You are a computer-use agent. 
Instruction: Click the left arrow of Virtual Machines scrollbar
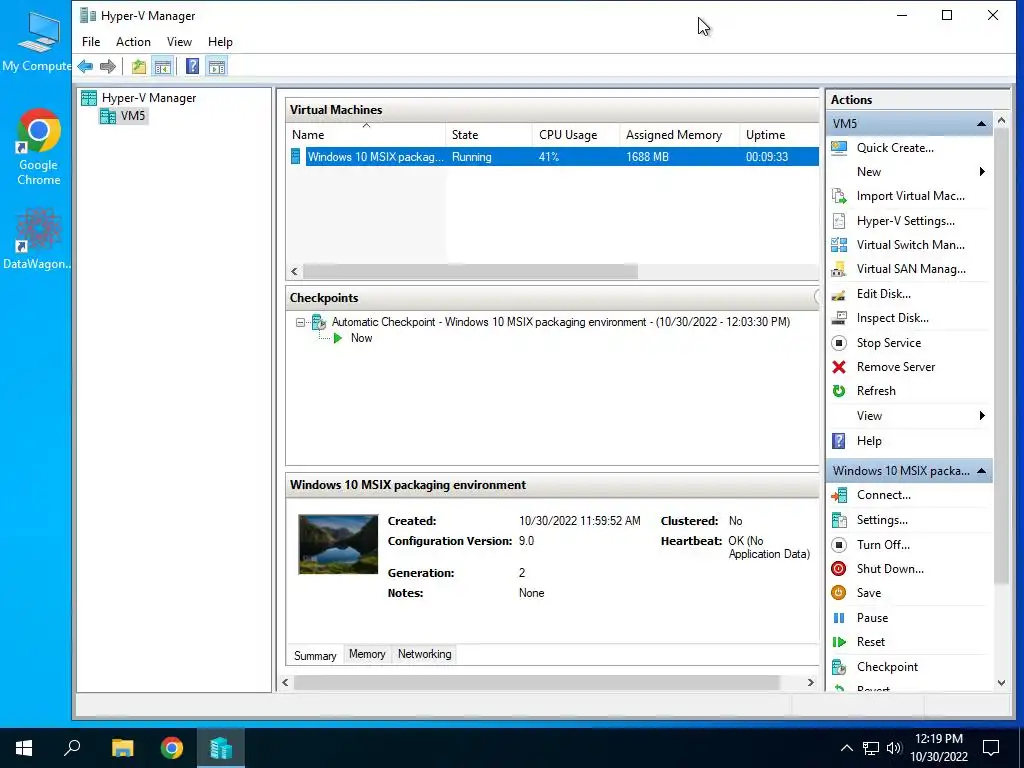(x=295, y=271)
